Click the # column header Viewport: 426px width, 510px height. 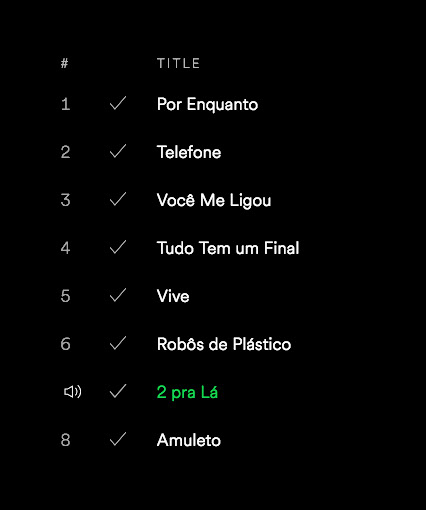[x=64, y=63]
